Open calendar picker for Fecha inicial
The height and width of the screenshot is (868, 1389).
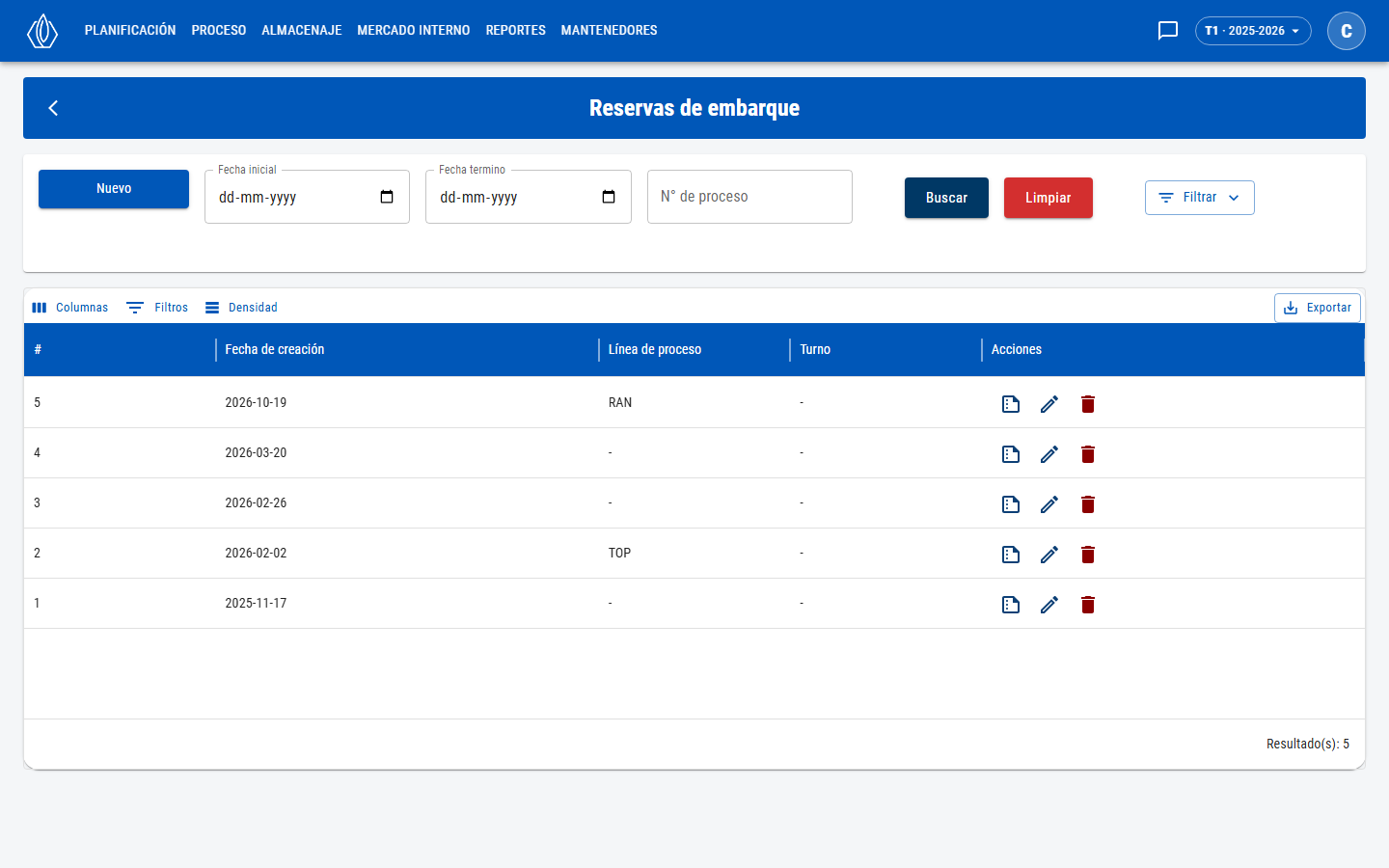tap(387, 197)
